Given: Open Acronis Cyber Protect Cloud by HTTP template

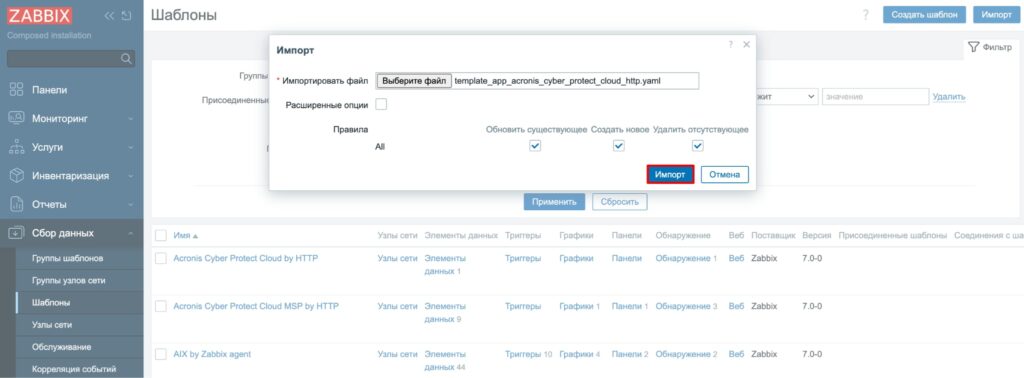Looking at the screenshot, I should point(246,259).
